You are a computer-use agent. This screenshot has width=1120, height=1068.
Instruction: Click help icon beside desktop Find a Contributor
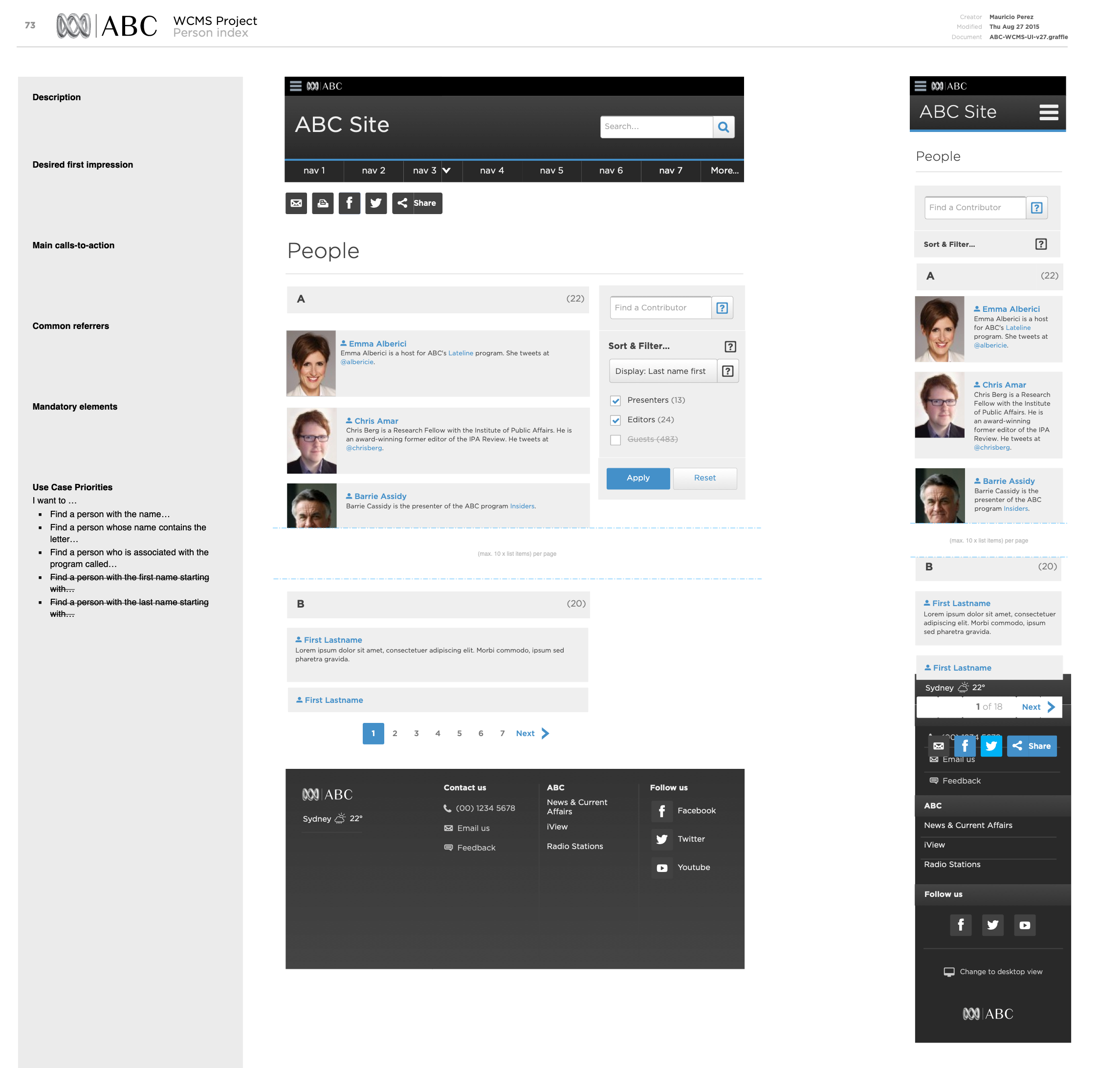(x=722, y=308)
